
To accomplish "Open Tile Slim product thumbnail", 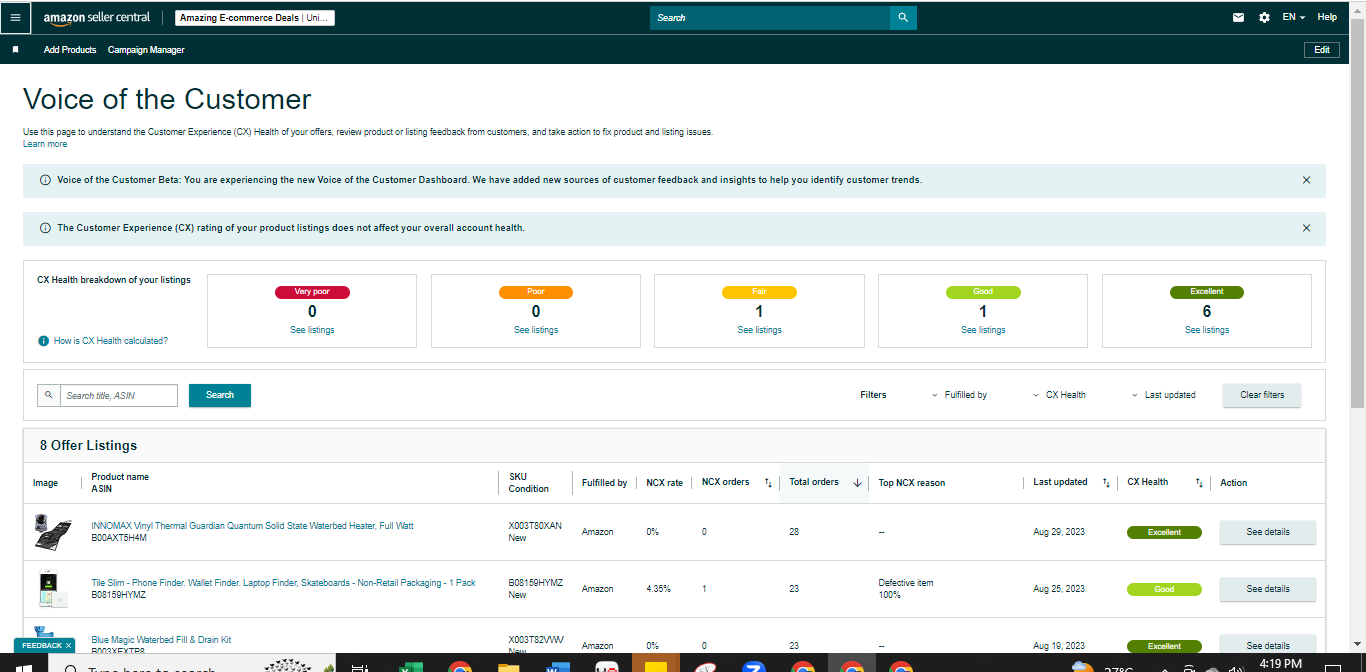I will point(53,589).
